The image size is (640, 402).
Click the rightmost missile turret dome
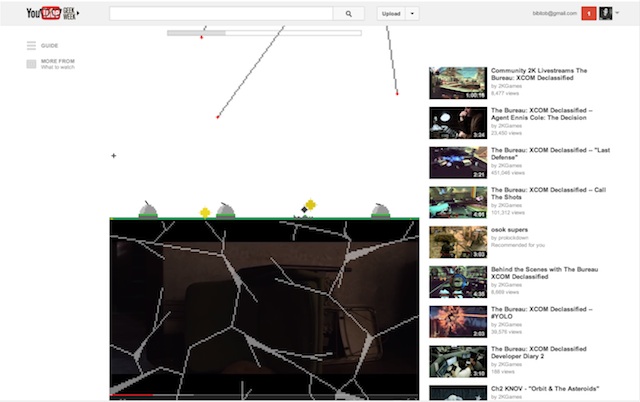[380, 210]
